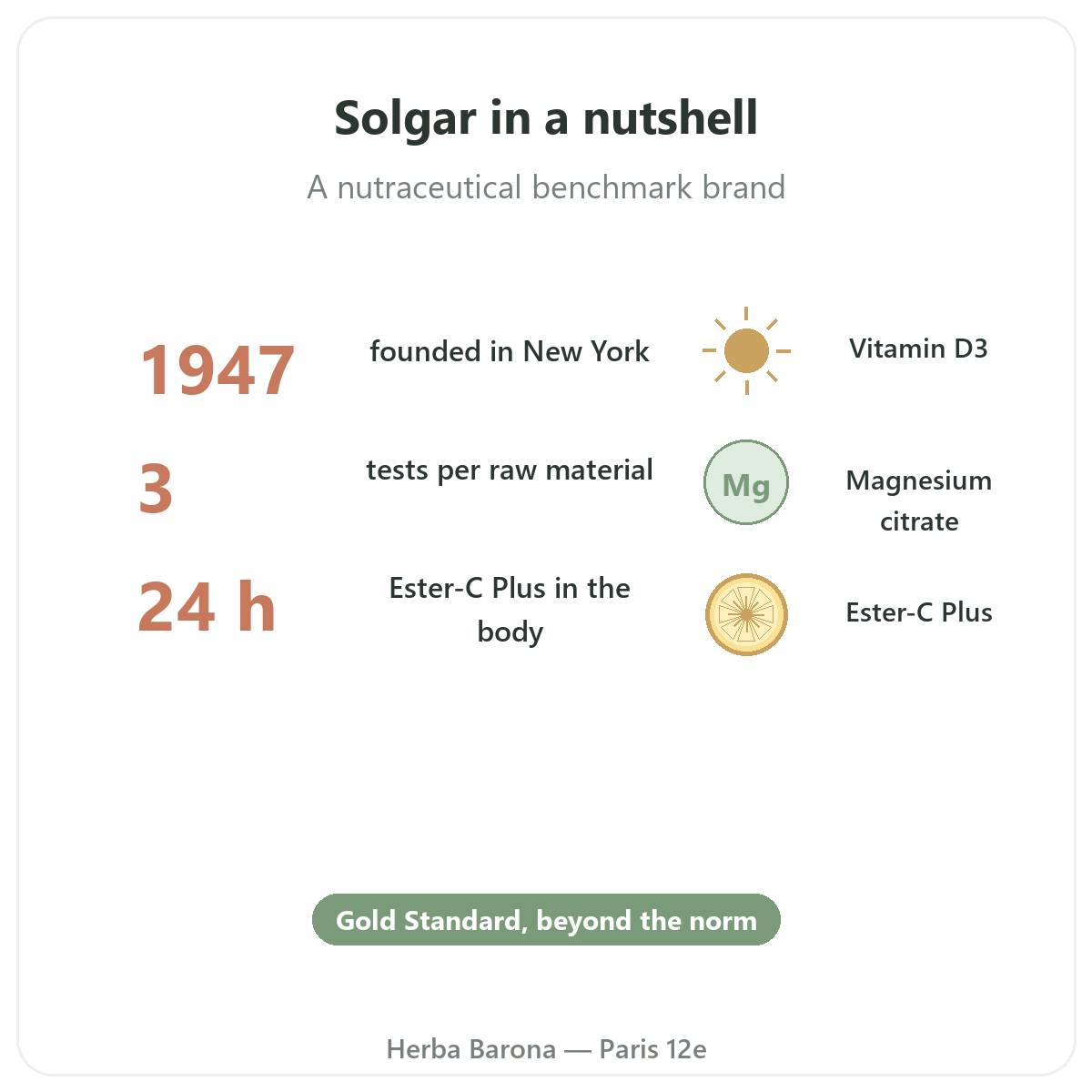Click the word Solgar in the title

pyautogui.click(x=406, y=119)
